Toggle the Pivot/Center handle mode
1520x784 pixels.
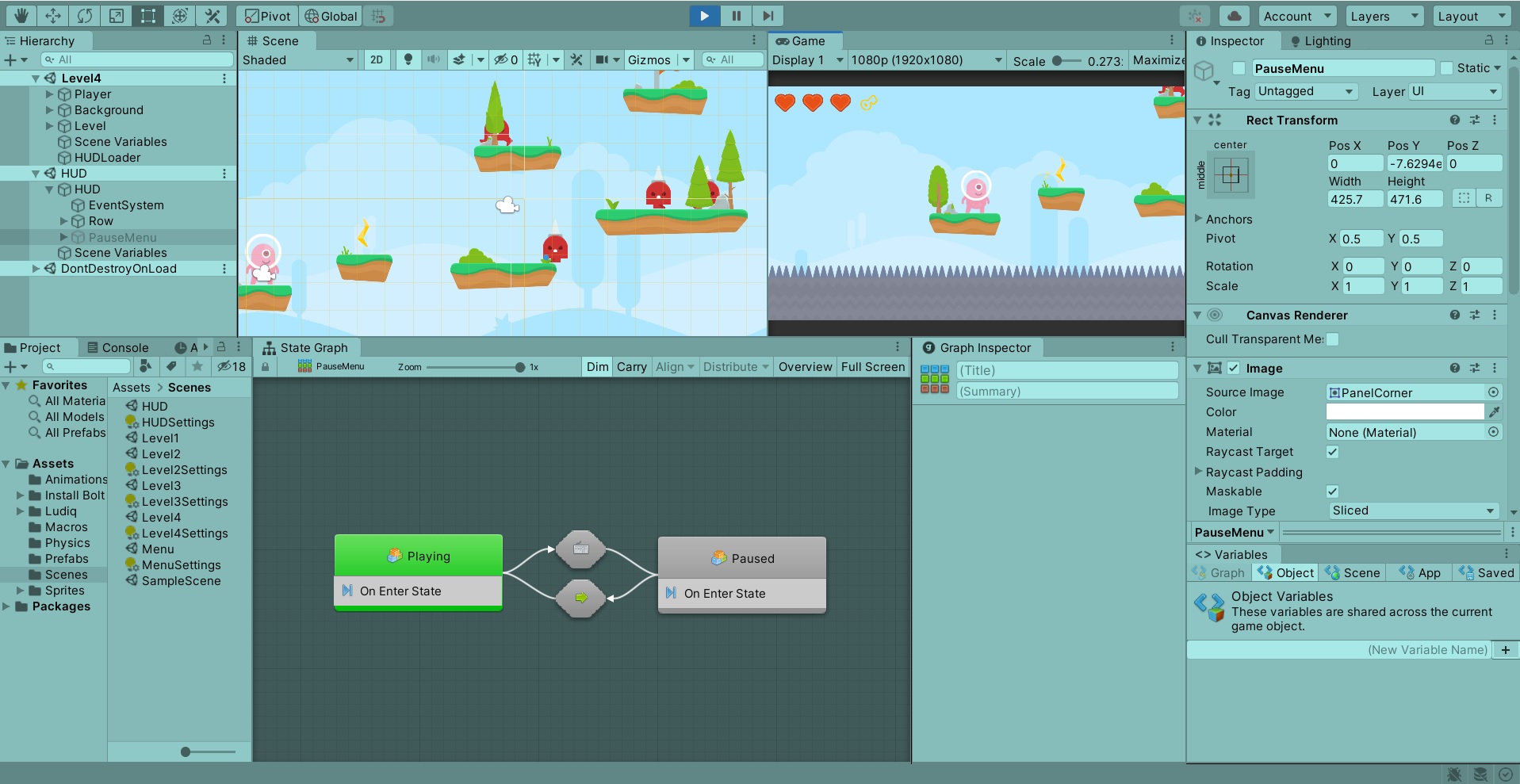coord(267,16)
